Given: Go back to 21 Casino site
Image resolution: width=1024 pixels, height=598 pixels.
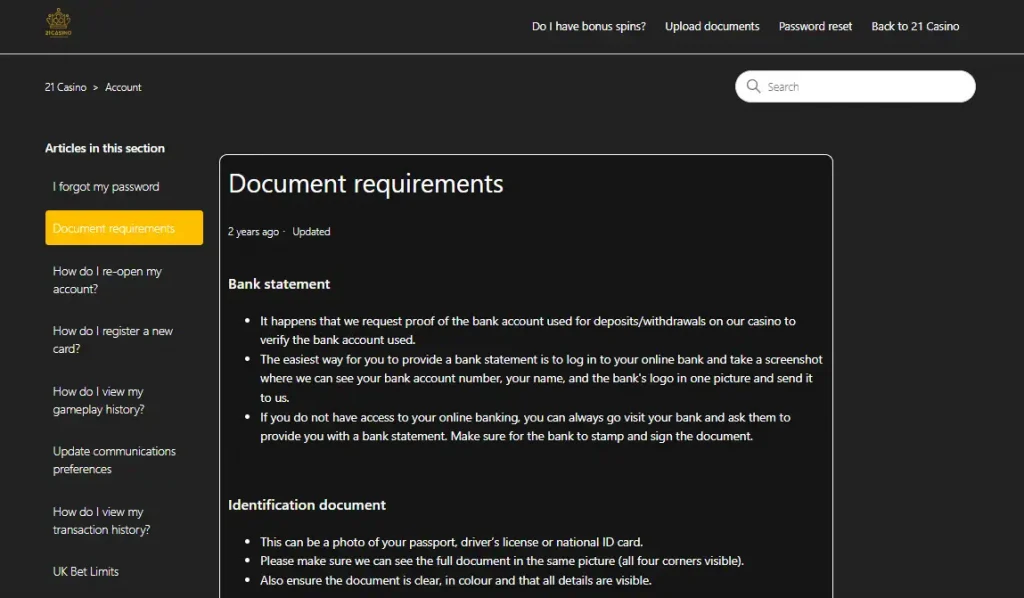Looking at the screenshot, I should [x=915, y=26].
